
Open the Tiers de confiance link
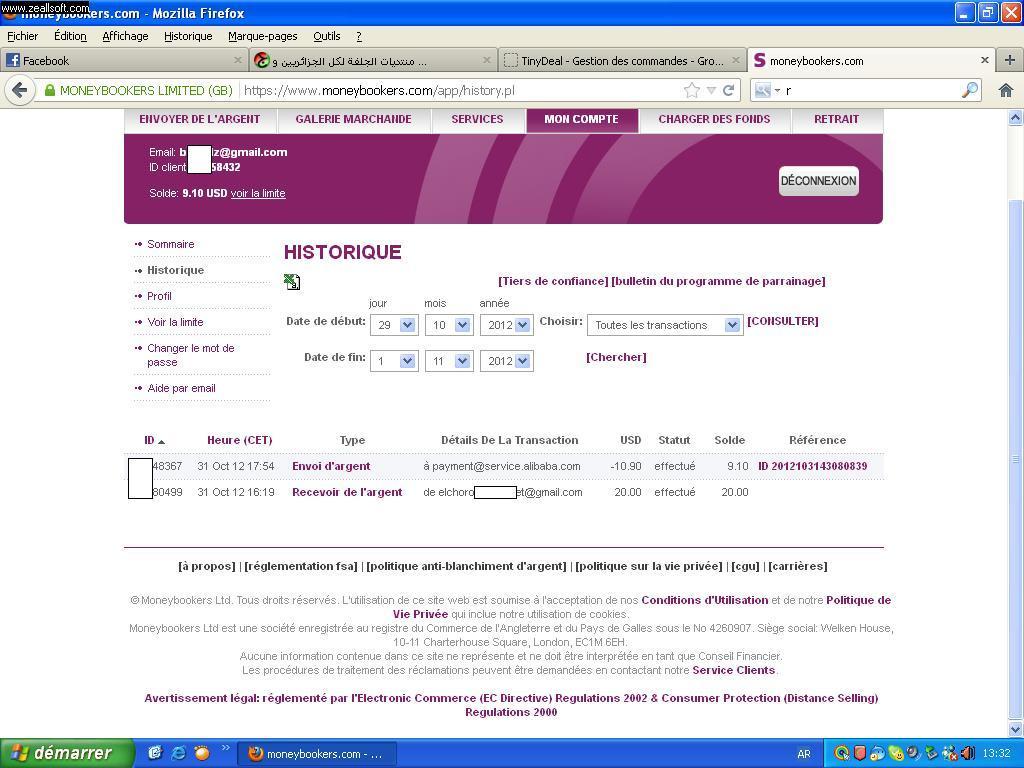[553, 281]
